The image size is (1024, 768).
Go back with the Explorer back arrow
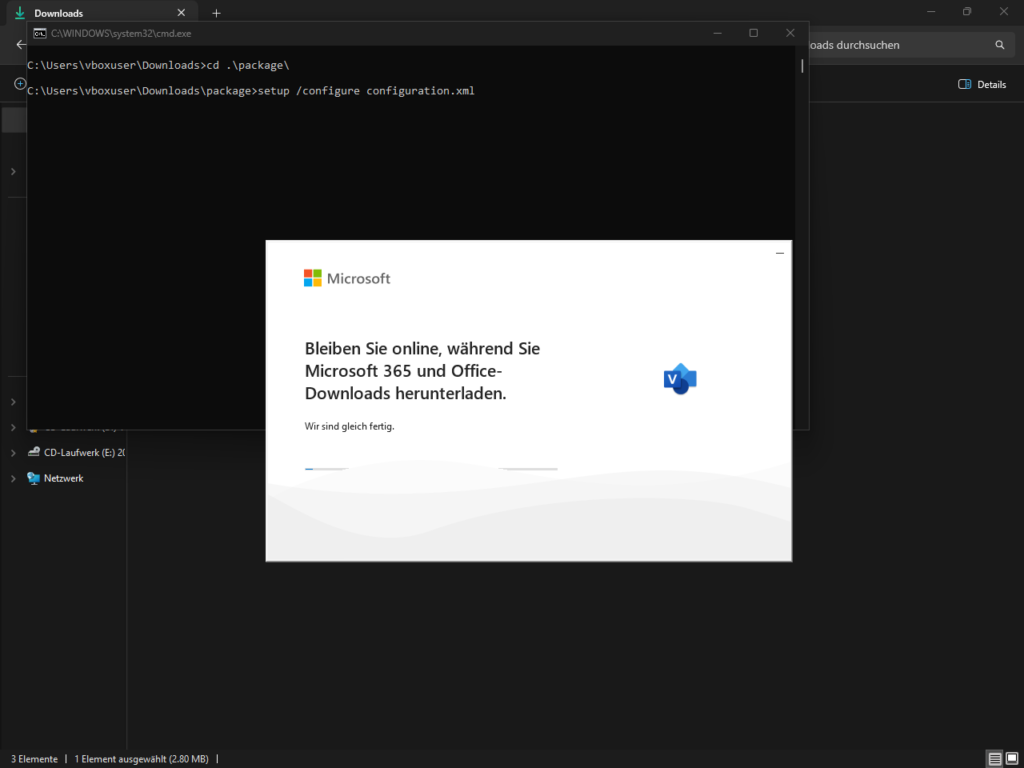(x=20, y=45)
